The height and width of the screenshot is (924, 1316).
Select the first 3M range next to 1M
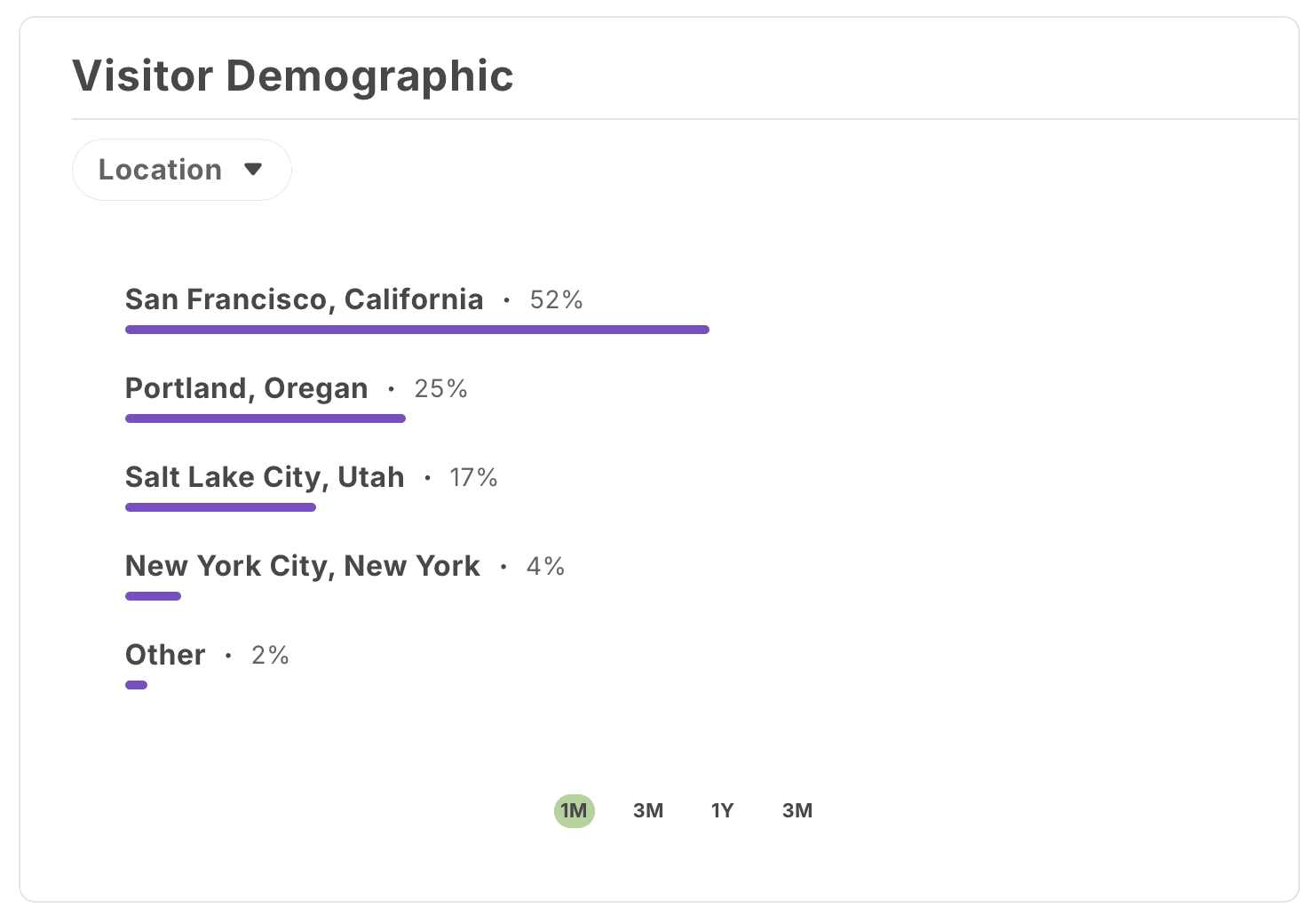[648, 810]
